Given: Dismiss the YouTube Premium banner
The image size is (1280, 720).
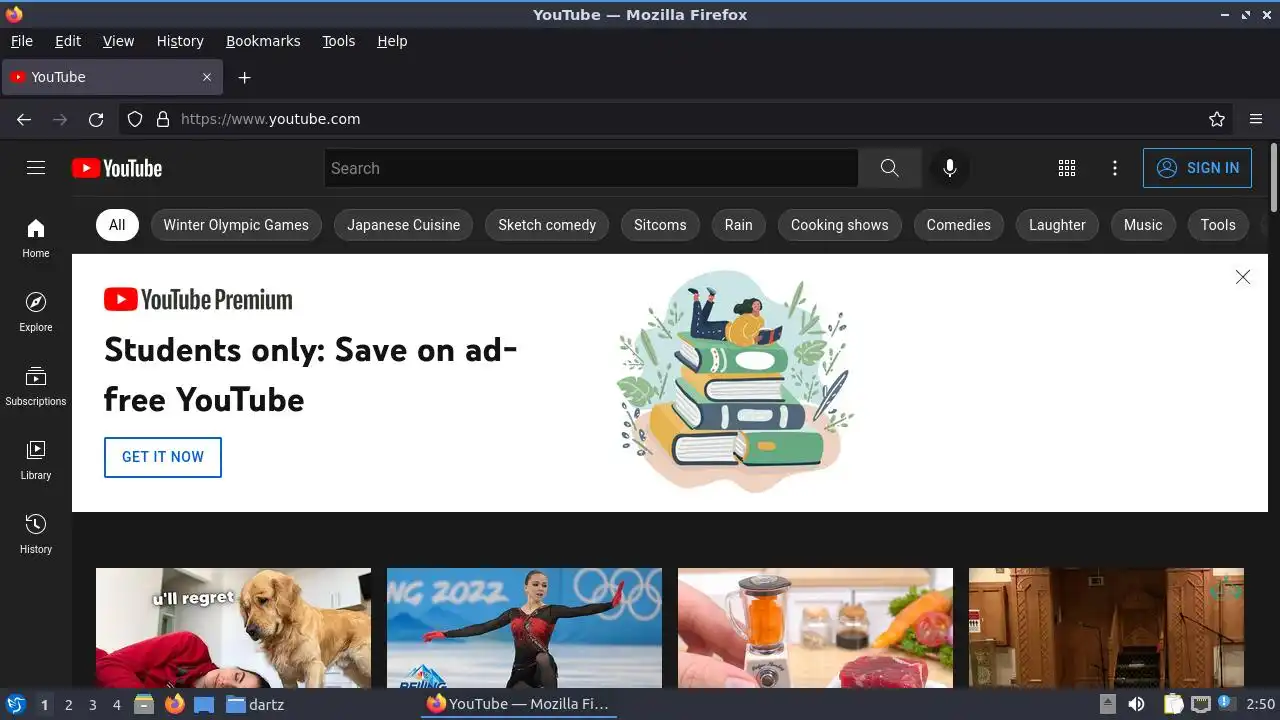Looking at the screenshot, I should coord(1243,277).
